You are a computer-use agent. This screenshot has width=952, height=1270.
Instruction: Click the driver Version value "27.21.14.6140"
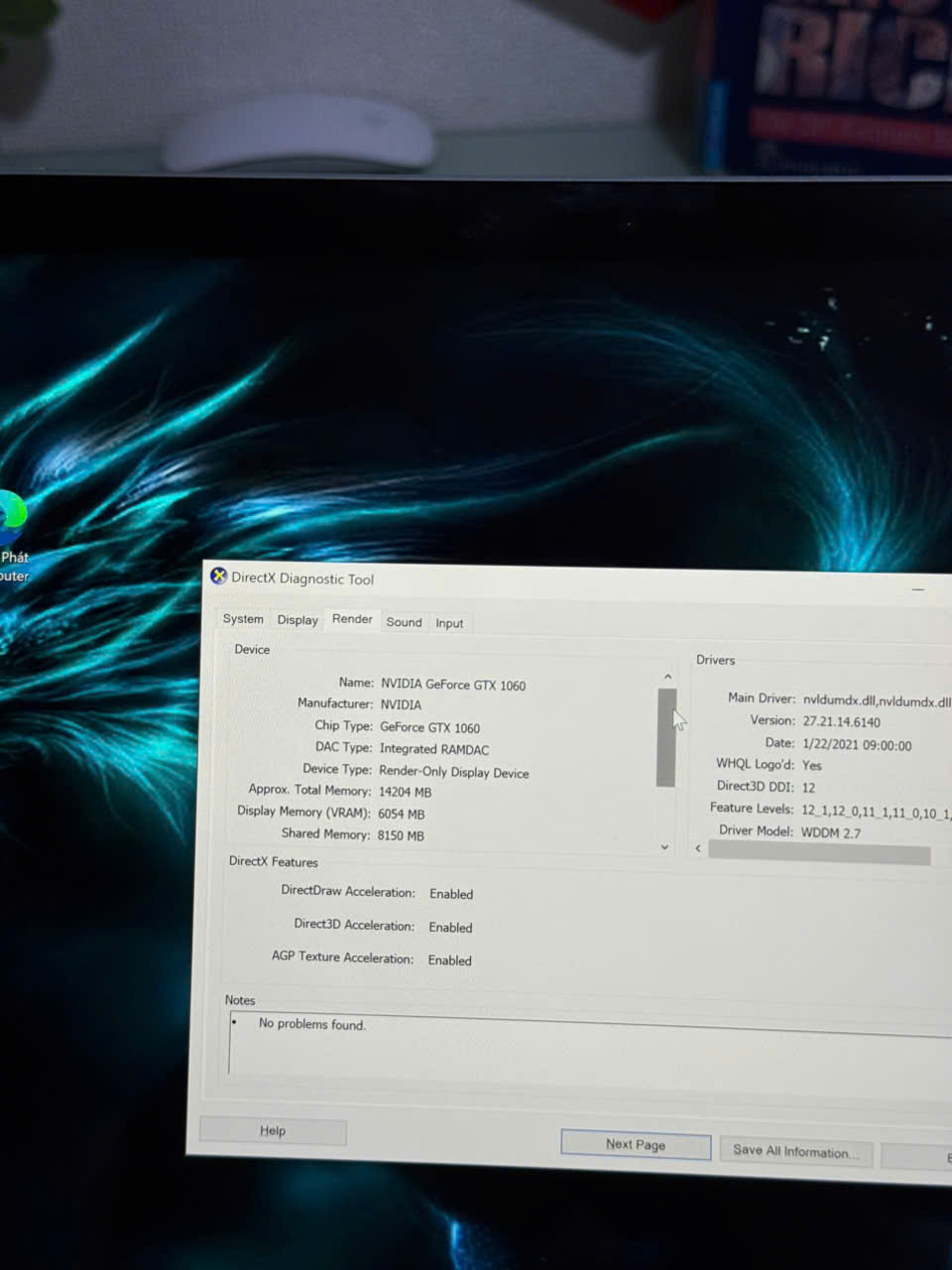842,722
